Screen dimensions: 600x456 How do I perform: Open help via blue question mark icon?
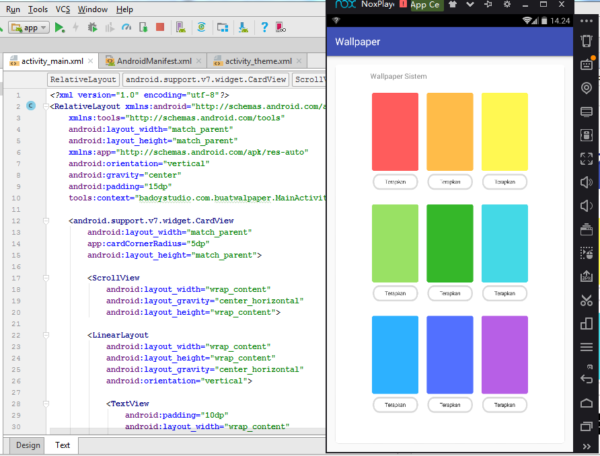pos(264,27)
